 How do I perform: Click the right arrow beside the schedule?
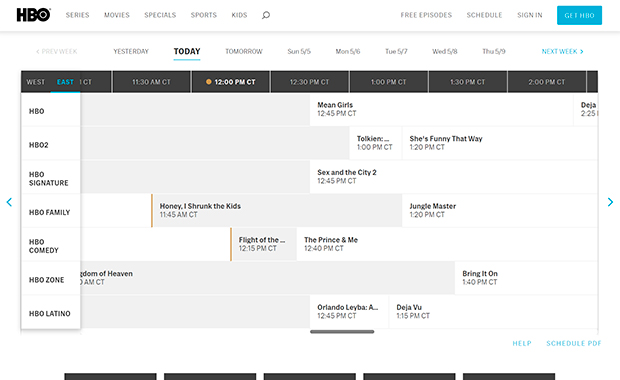click(x=610, y=202)
